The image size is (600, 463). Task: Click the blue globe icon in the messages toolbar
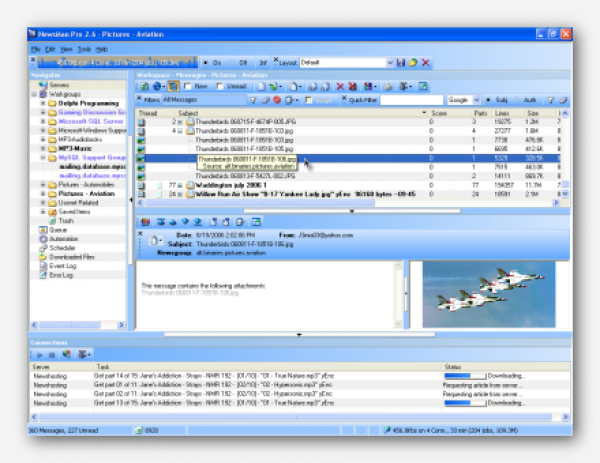[157, 87]
